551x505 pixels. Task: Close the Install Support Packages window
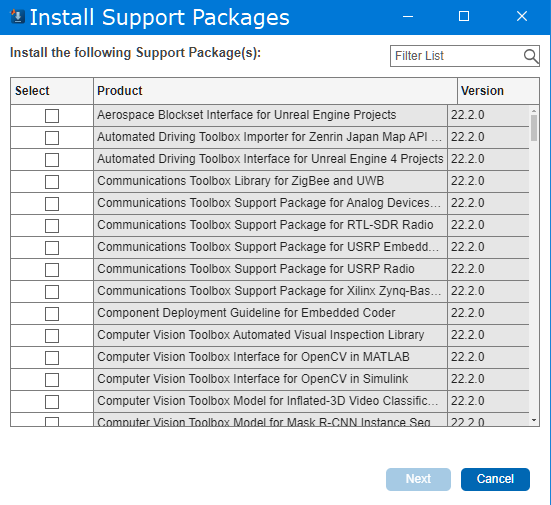(x=522, y=16)
